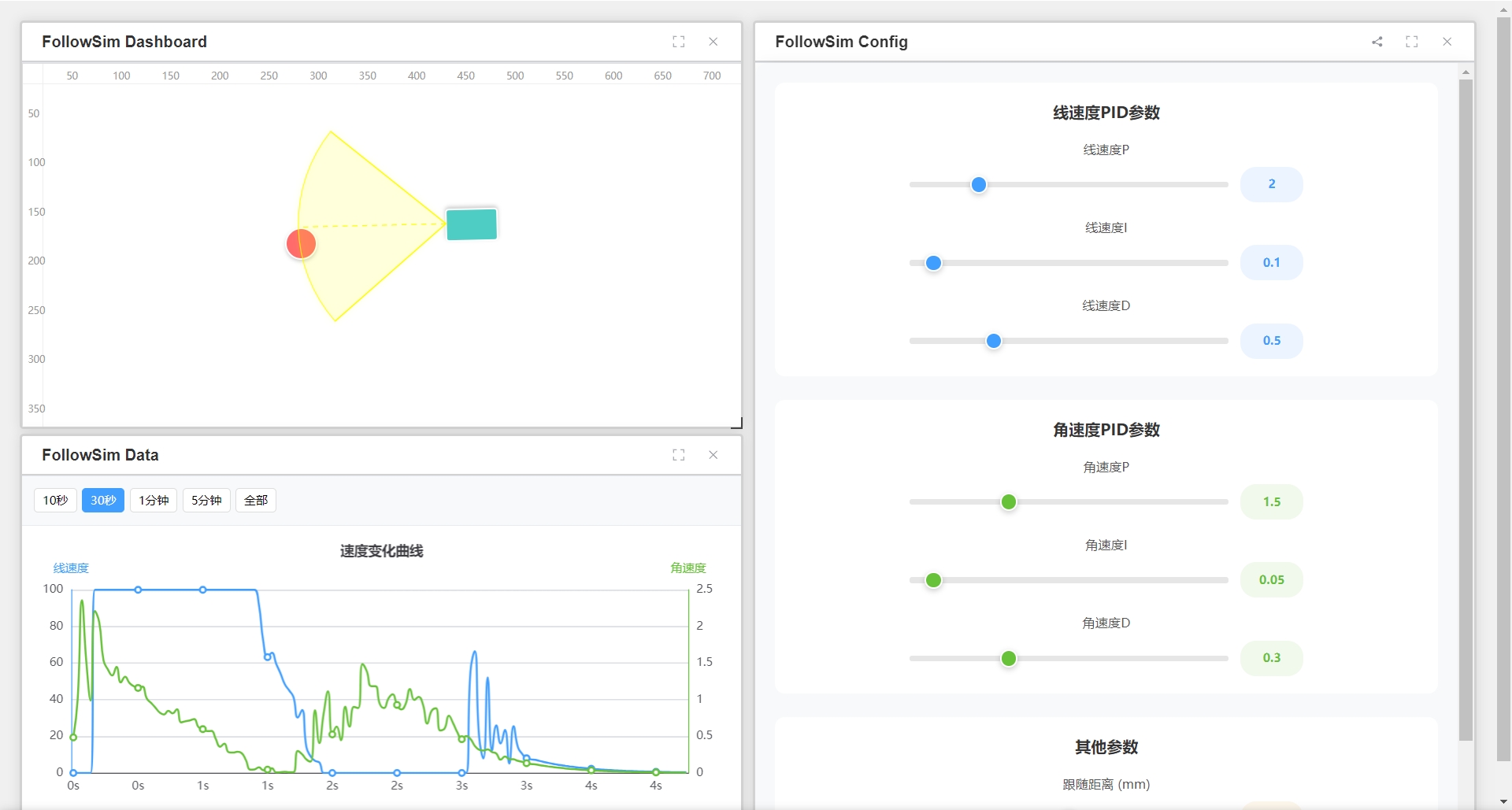Click the 其他参数 section heading
The height and width of the screenshot is (810, 1512).
tap(1106, 747)
